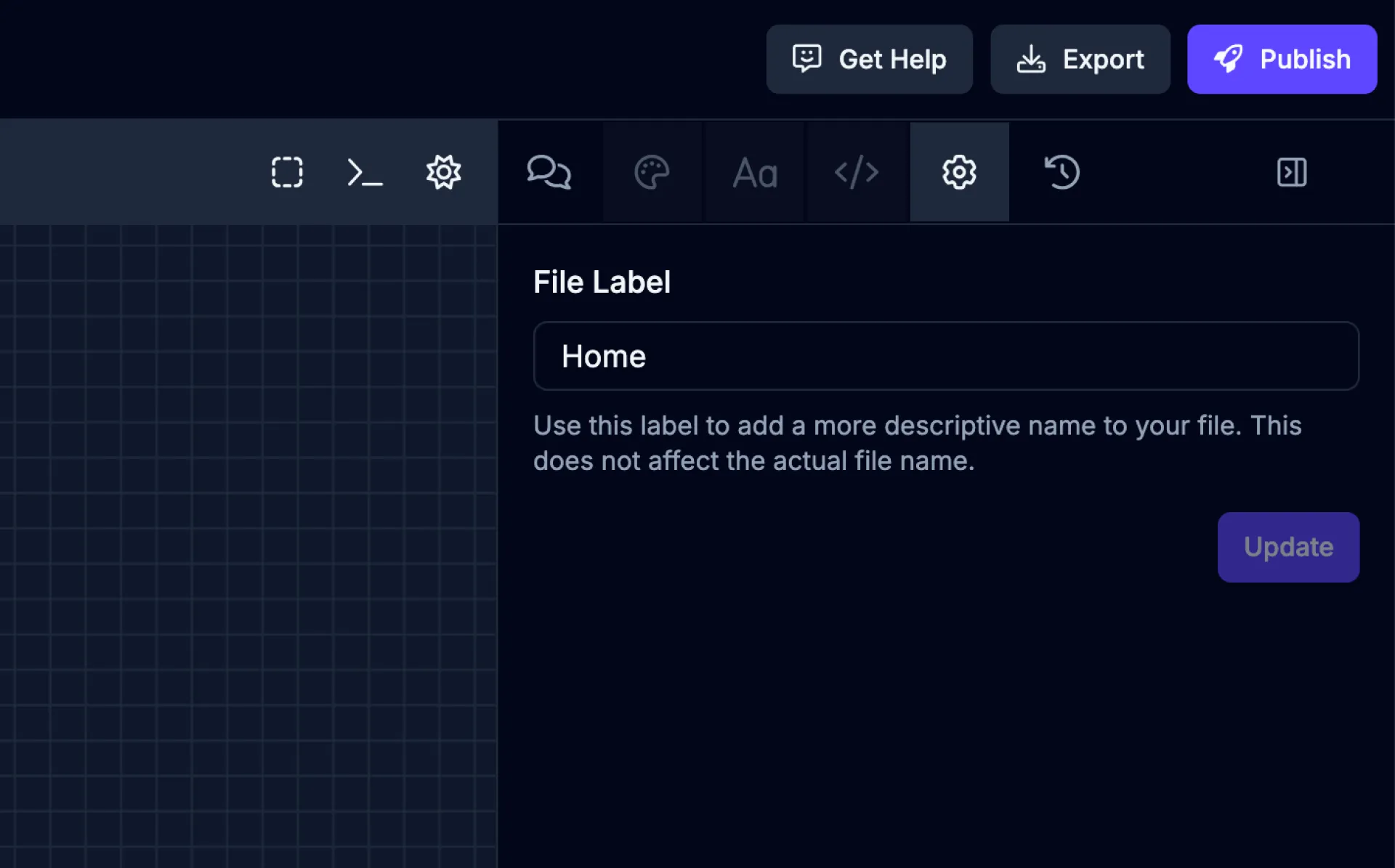This screenshot has width=1395, height=868.
Task: Click the canvas toolbar gear icon
Action: coord(443,172)
